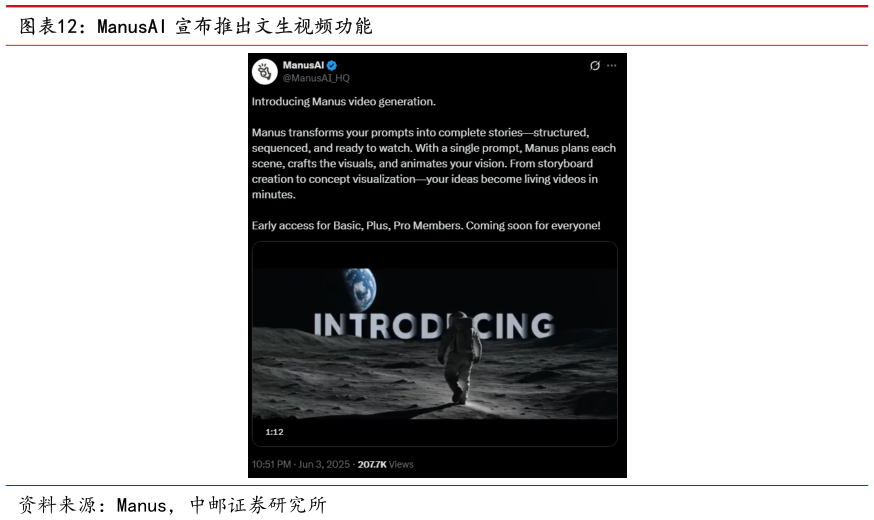Open the 207.7K view count
874x520 pixels.
[372, 464]
